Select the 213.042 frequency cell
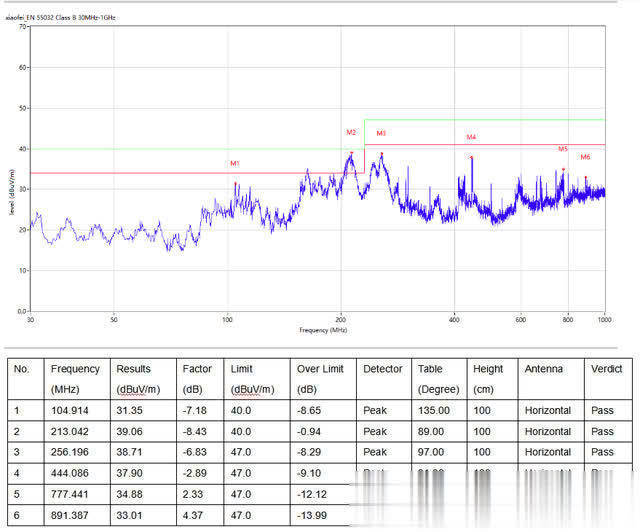640x532 pixels. point(70,431)
